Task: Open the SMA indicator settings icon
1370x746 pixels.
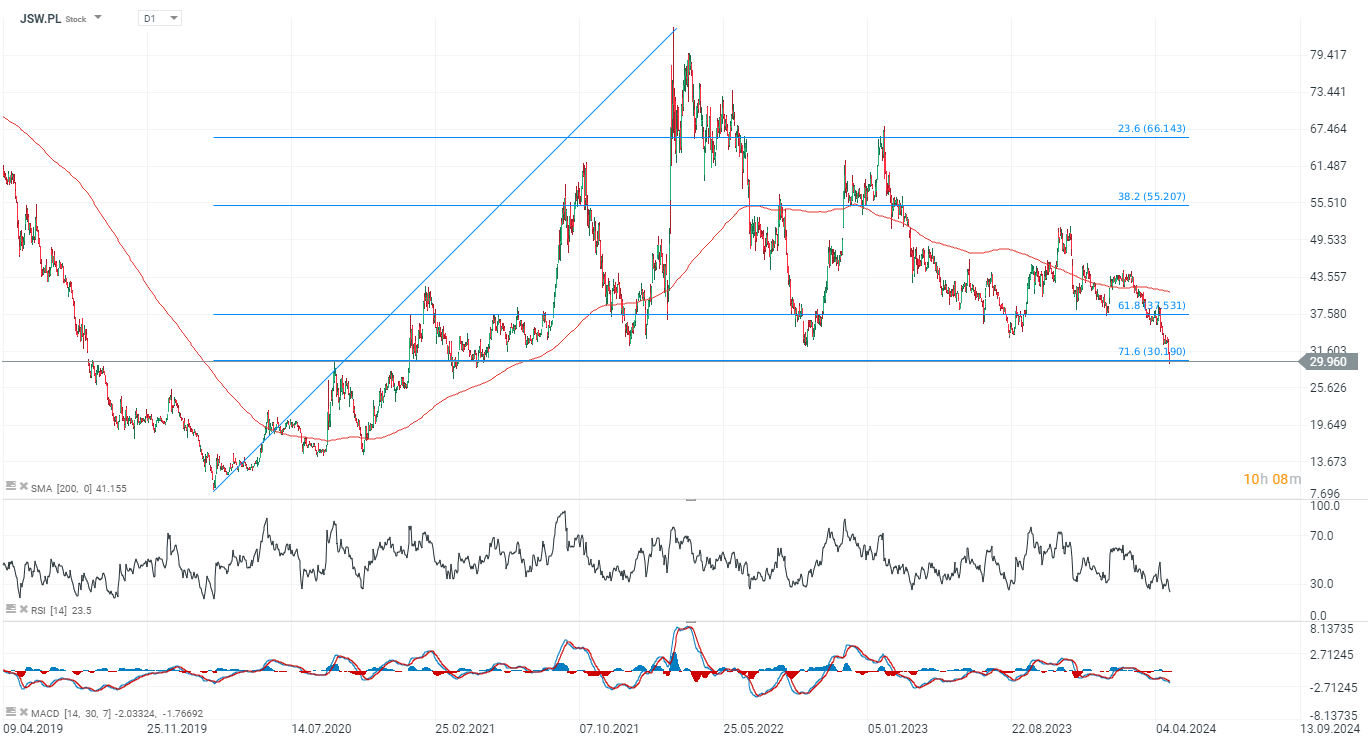Action: (11, 486)
